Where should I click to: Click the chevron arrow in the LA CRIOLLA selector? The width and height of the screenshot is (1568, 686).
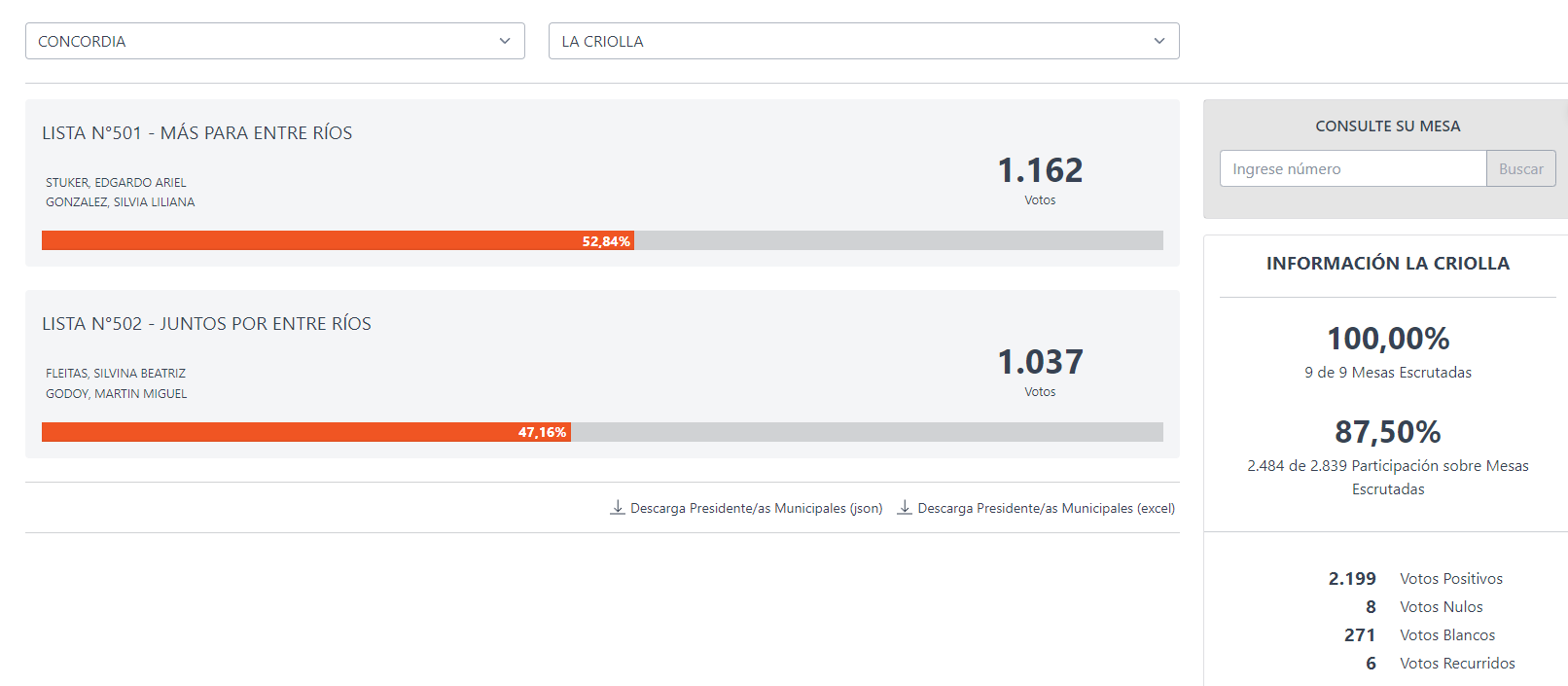tap(1158, 41)
